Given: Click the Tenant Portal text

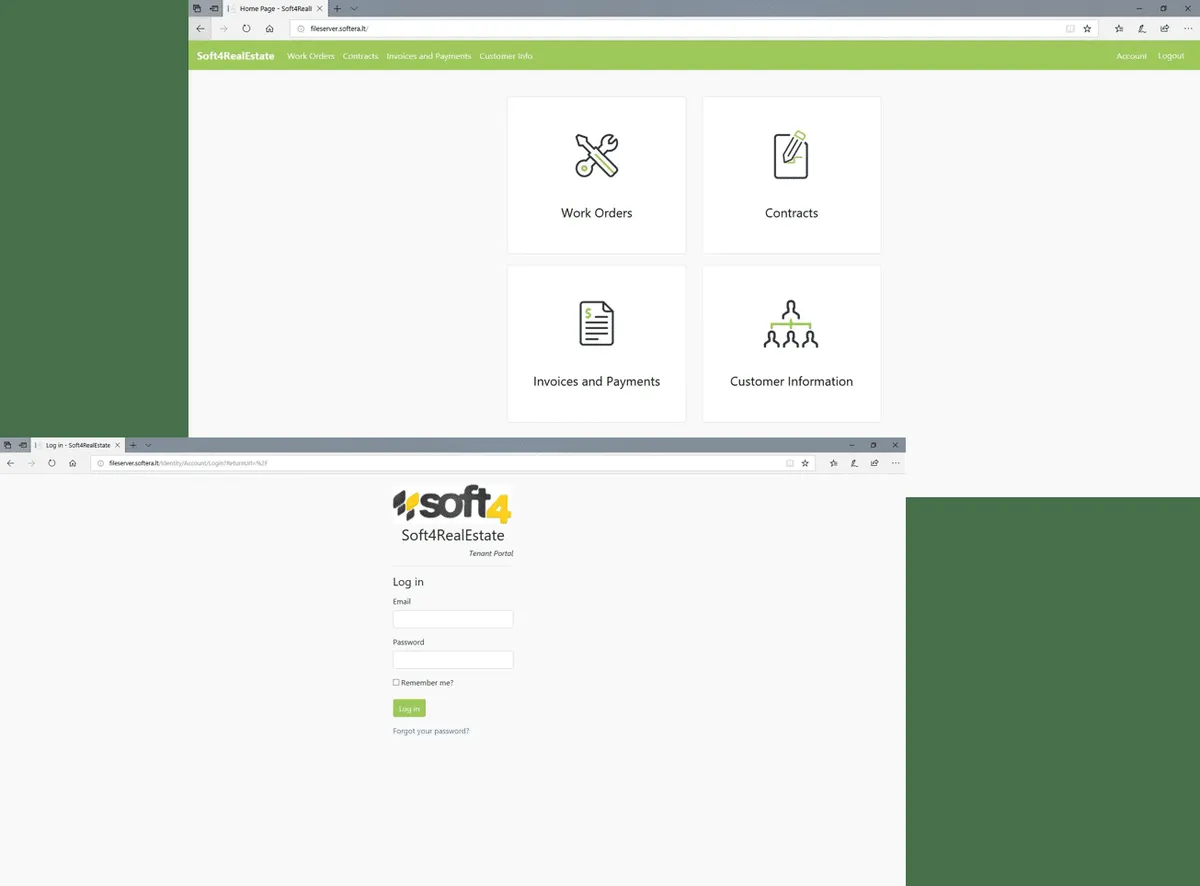Looking at the screenshot, I should click(x=491, y=553).
